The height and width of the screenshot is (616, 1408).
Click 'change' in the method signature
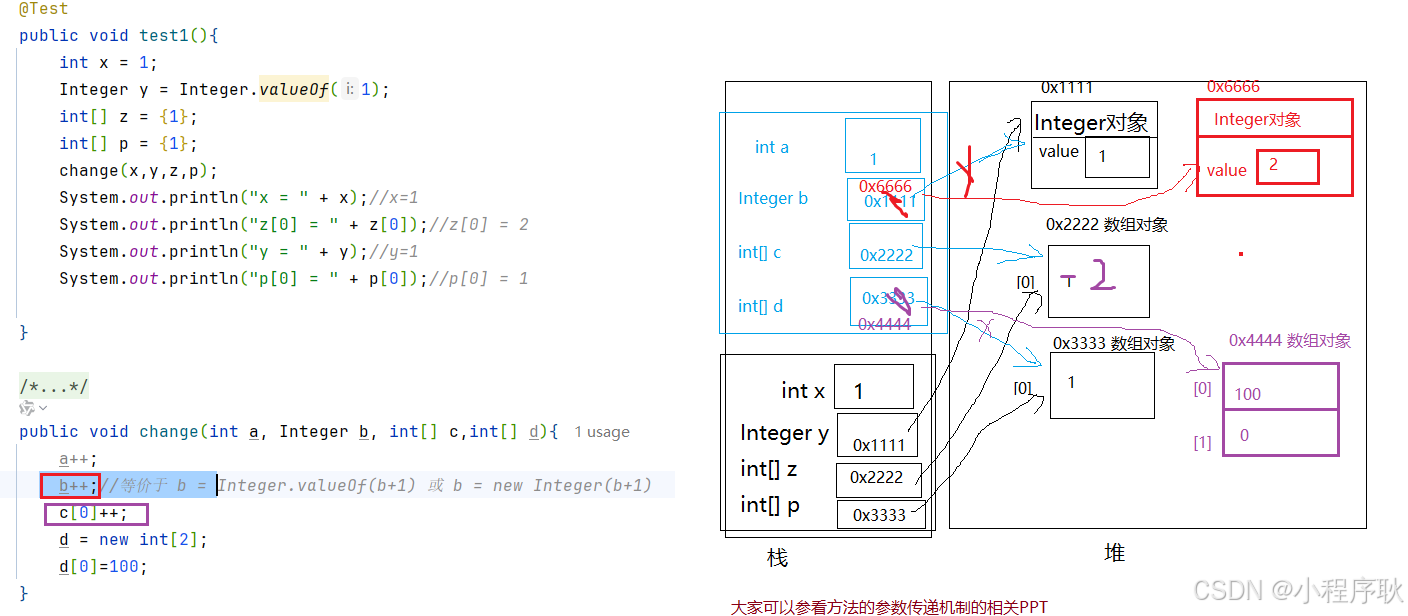pos(168,431)
